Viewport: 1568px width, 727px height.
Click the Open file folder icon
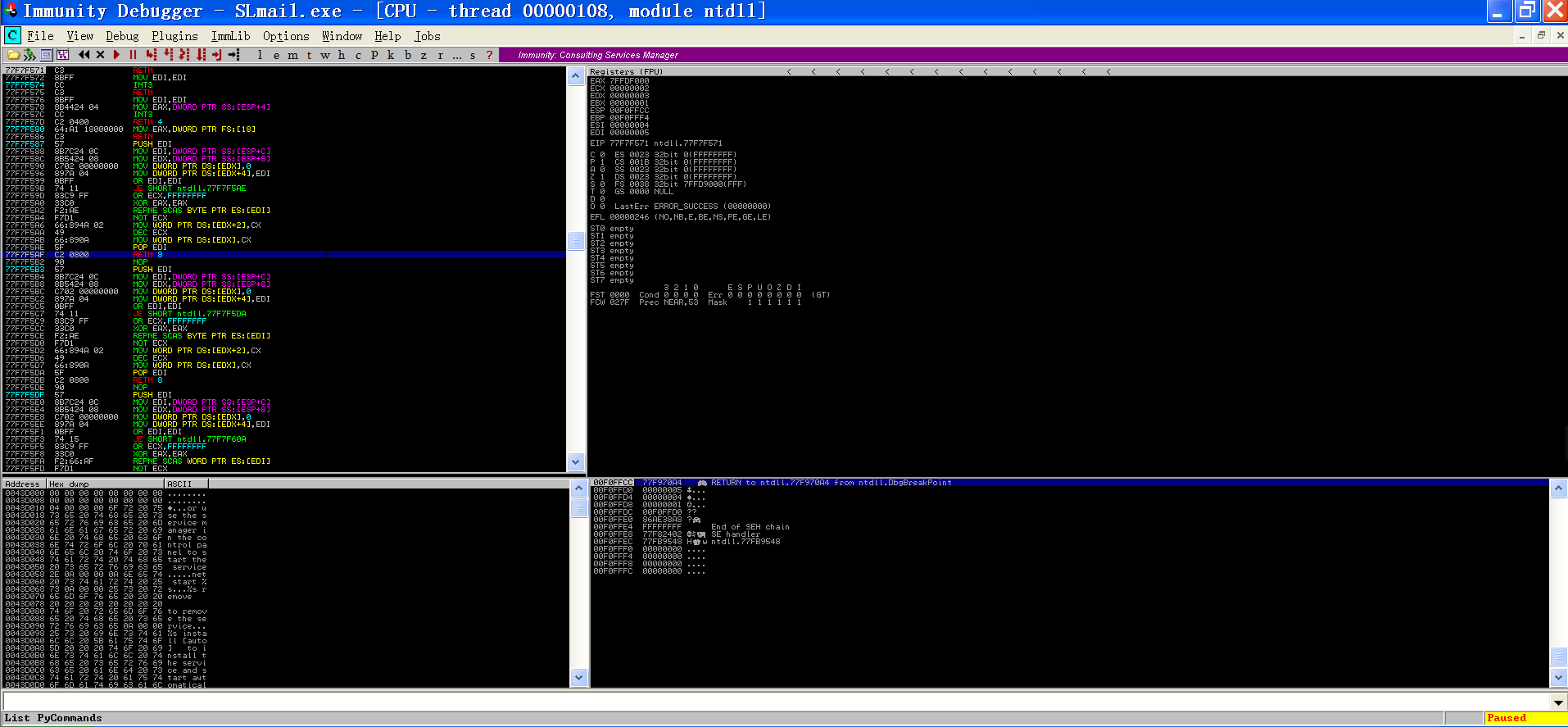13,55
